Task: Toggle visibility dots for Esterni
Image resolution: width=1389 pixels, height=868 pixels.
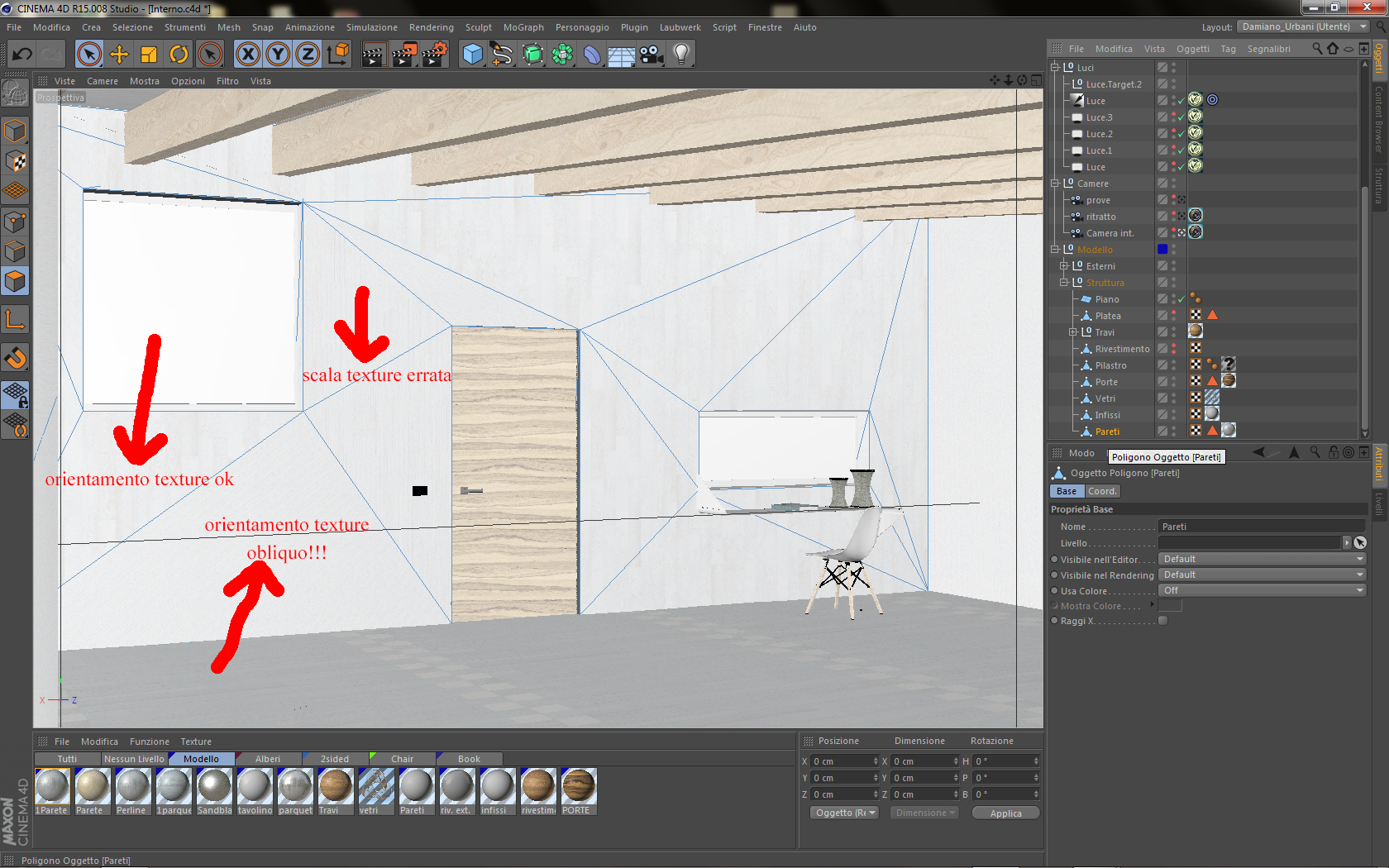Action: pyautogui.click(x=1173, y=266)
